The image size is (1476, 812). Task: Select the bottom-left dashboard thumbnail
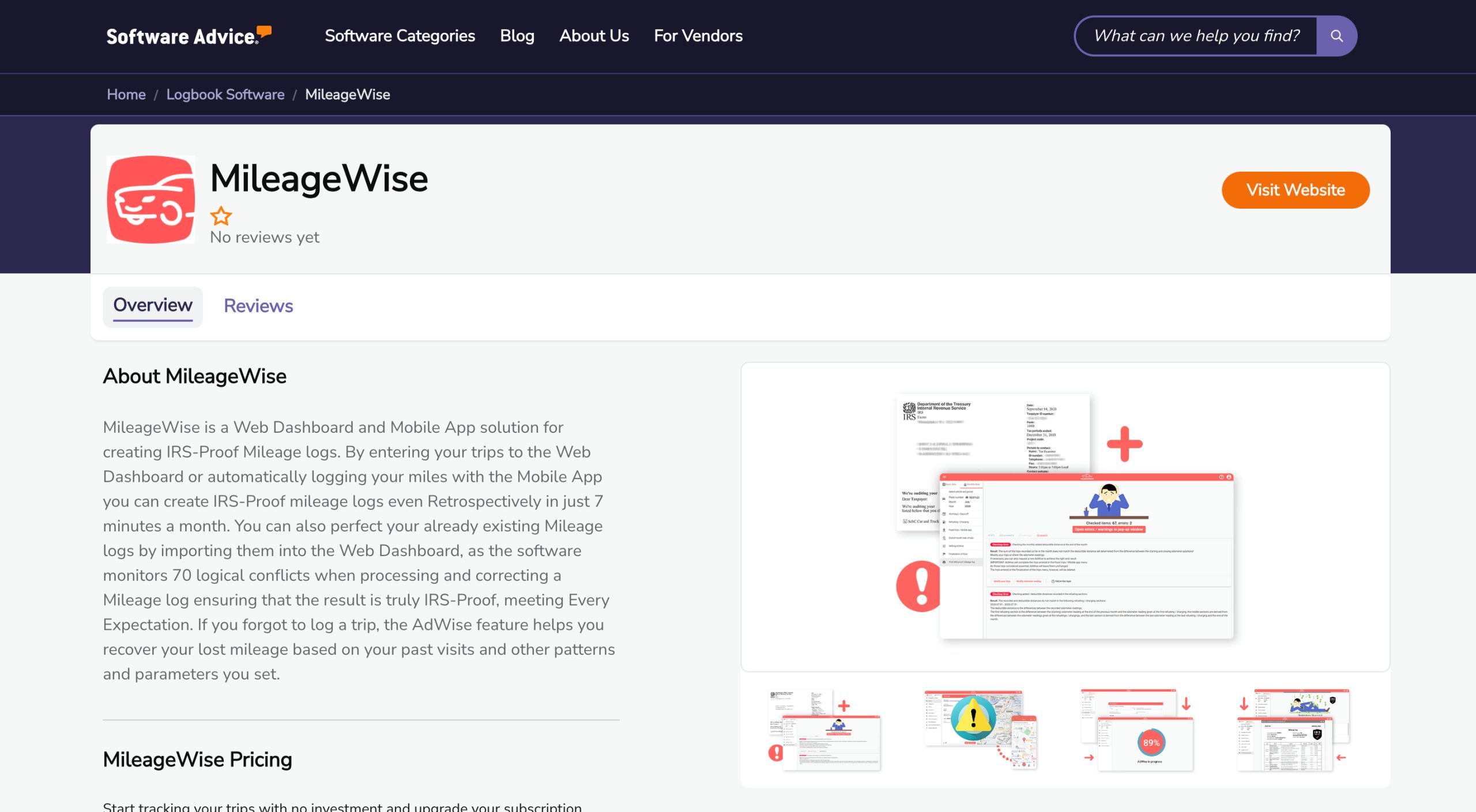(824, 730)
